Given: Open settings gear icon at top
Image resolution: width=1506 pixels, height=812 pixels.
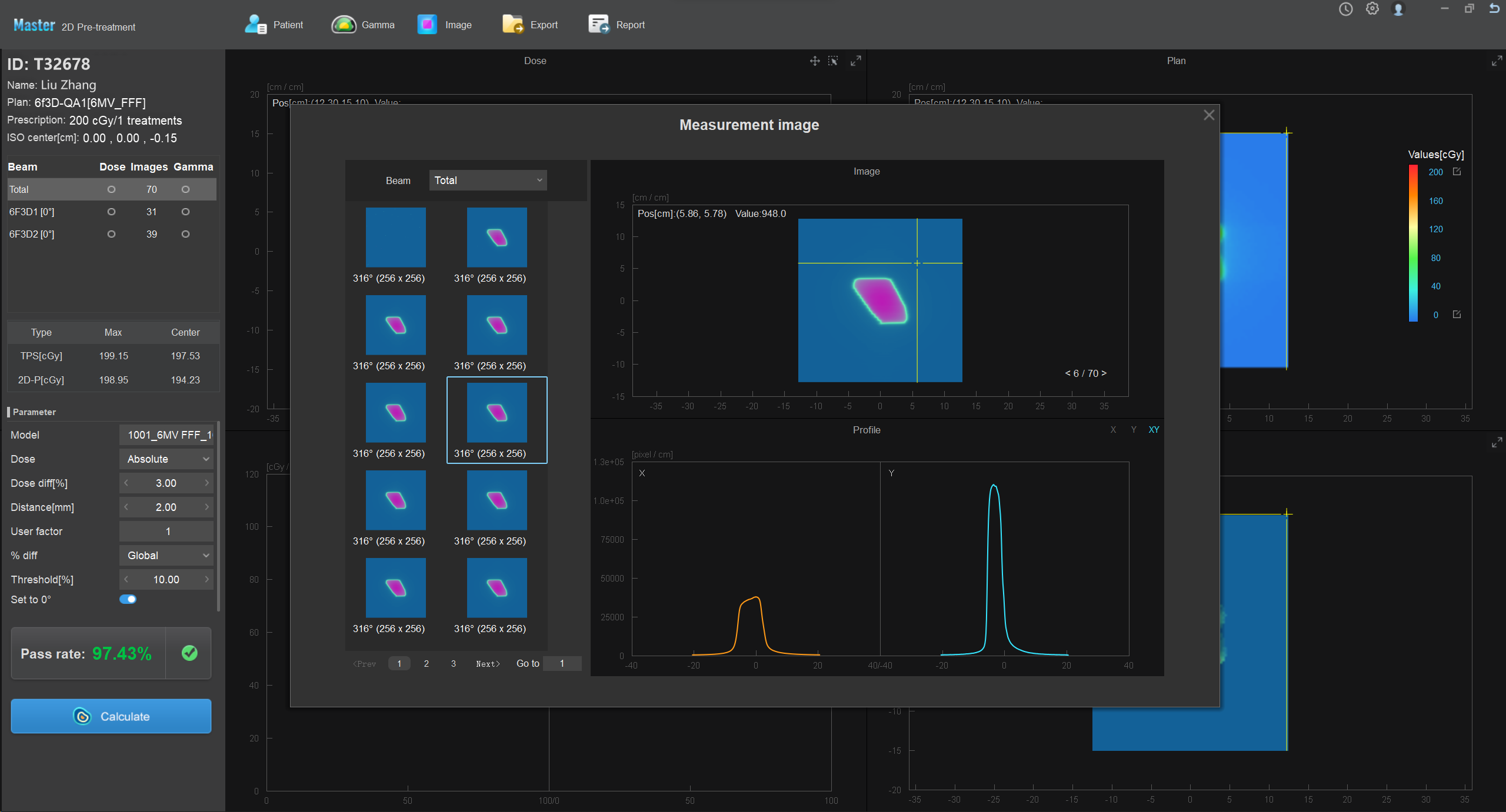Looking at the screenshot, I should point(1372,9).
